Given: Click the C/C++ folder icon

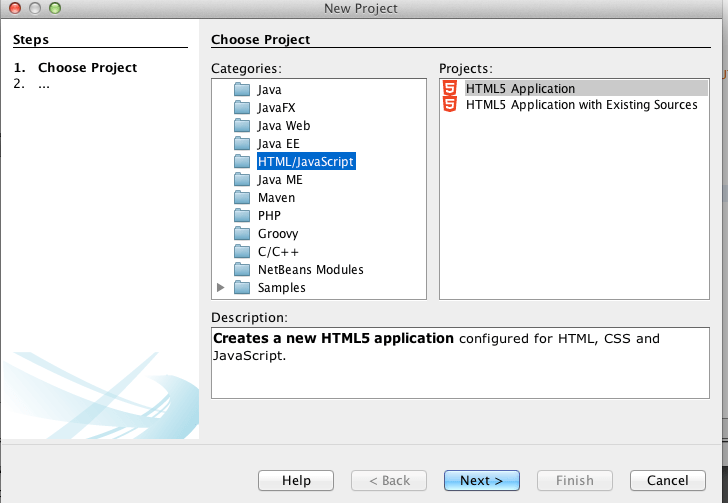Looking at the screenshot, I should point(242,252).
